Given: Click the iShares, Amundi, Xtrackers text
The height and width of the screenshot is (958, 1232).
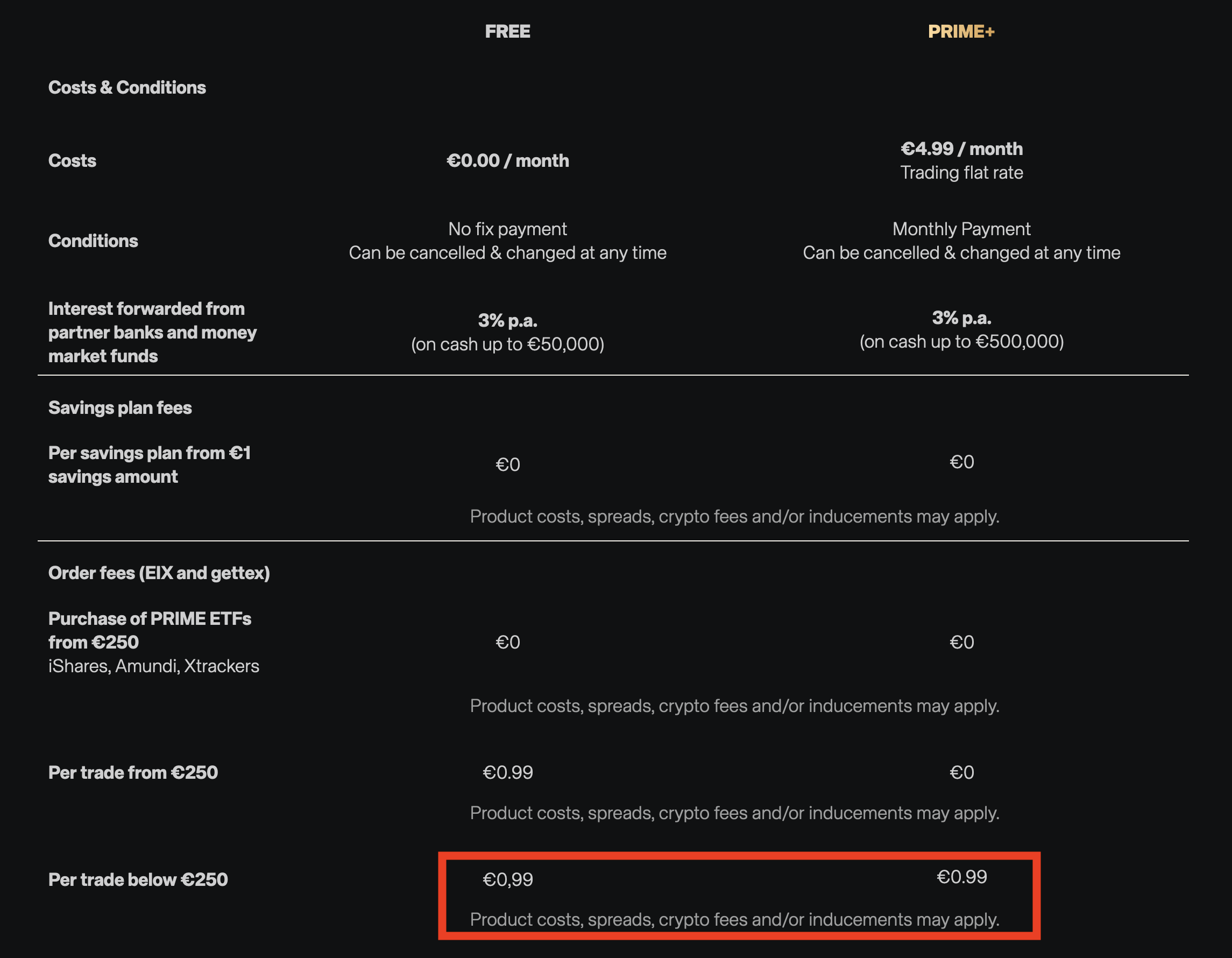Looking at the screenshot, I should 153,666.
